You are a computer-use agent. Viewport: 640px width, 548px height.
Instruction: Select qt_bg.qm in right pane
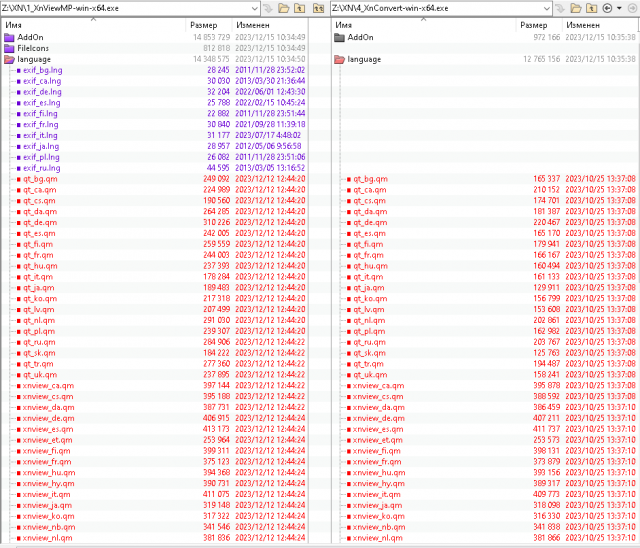point(371,179)
